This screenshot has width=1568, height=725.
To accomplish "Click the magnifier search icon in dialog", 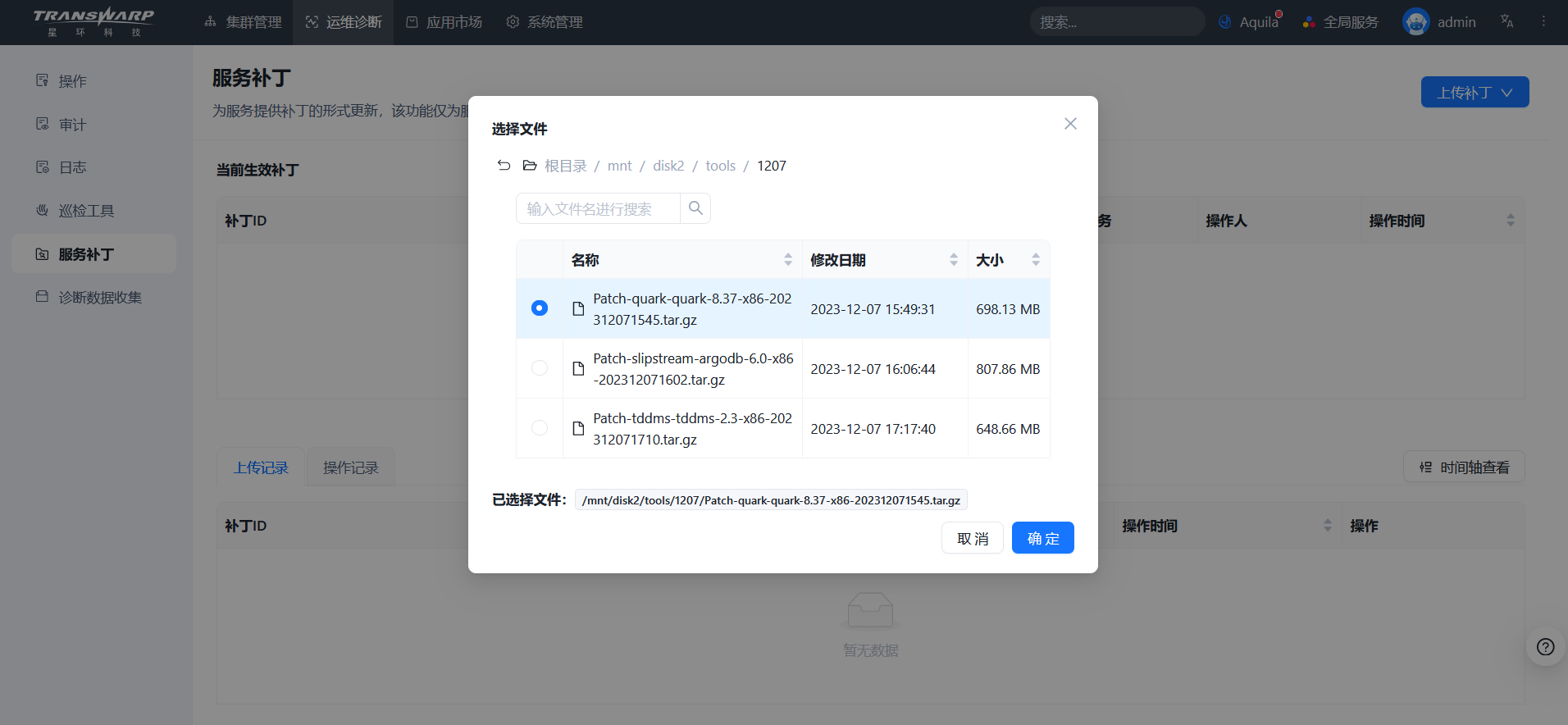I will 695,208.
